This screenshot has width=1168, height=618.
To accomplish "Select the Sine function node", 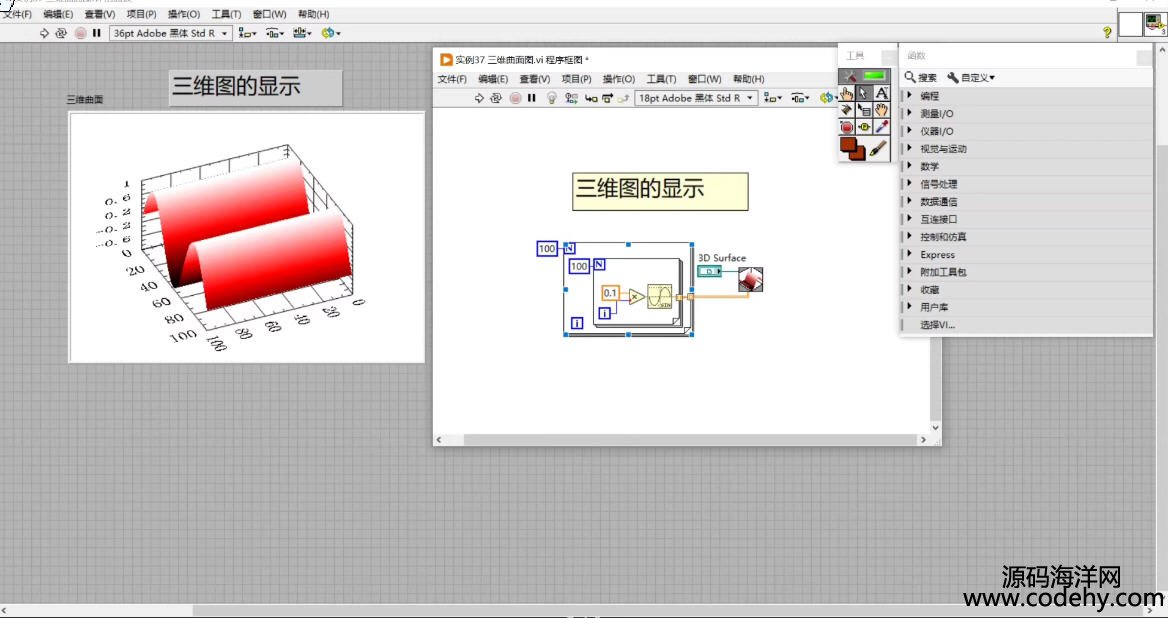I will (x=660, y=296).
